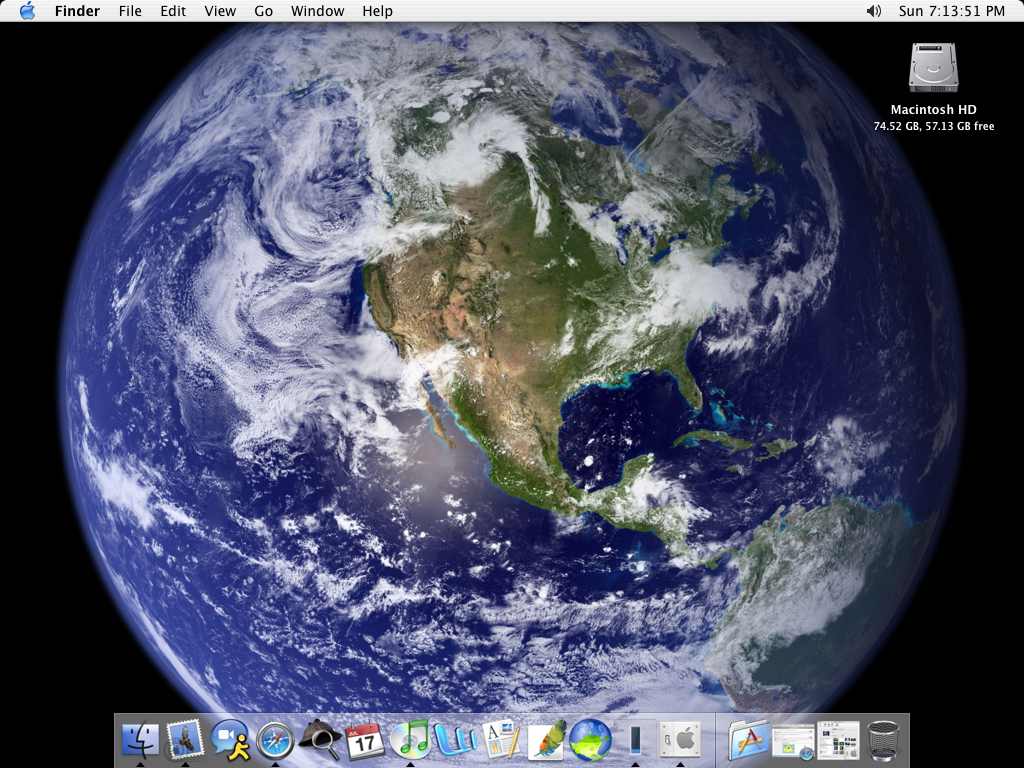Open the Window menu
Screen dimensions: 1024x768
[x=317, y=11]
